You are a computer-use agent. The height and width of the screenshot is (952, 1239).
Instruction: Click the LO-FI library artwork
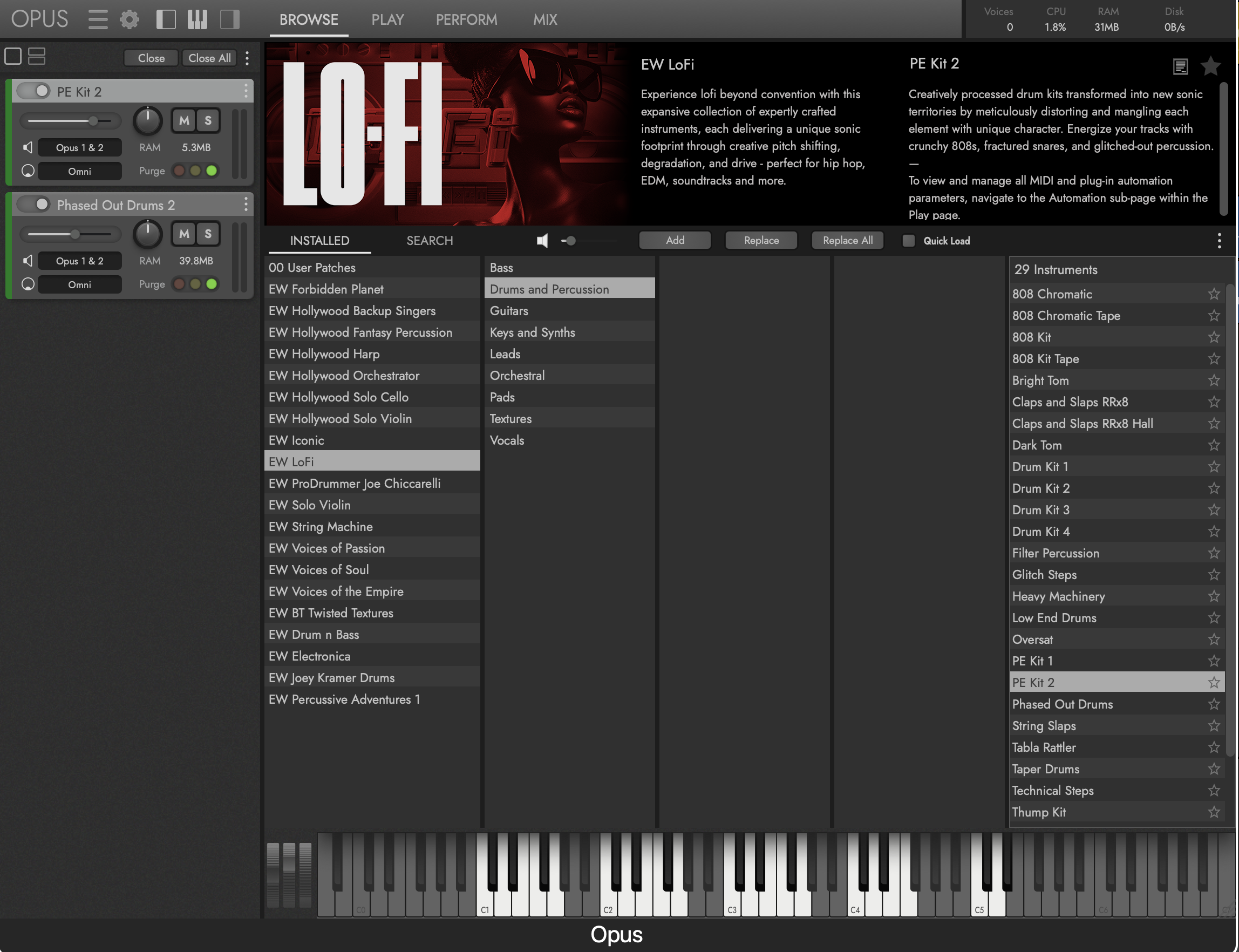tap(447, 134)
